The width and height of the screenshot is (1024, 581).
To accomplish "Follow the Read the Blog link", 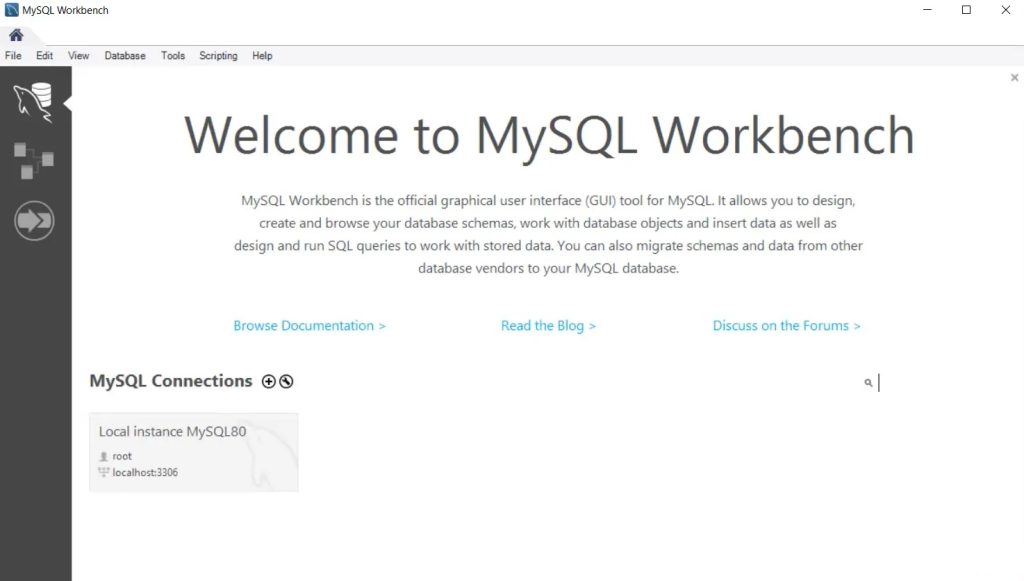I will (548, 325).
